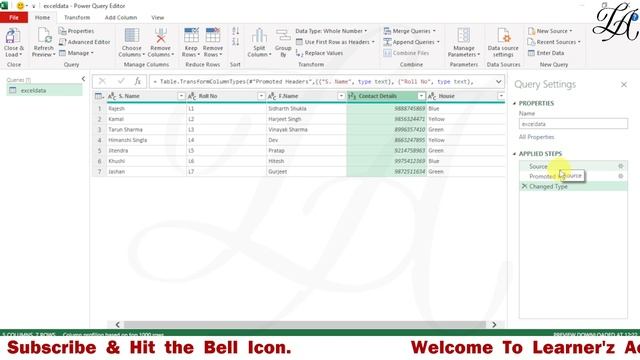Select the Changed Type applied step

(x=573, y=186)
